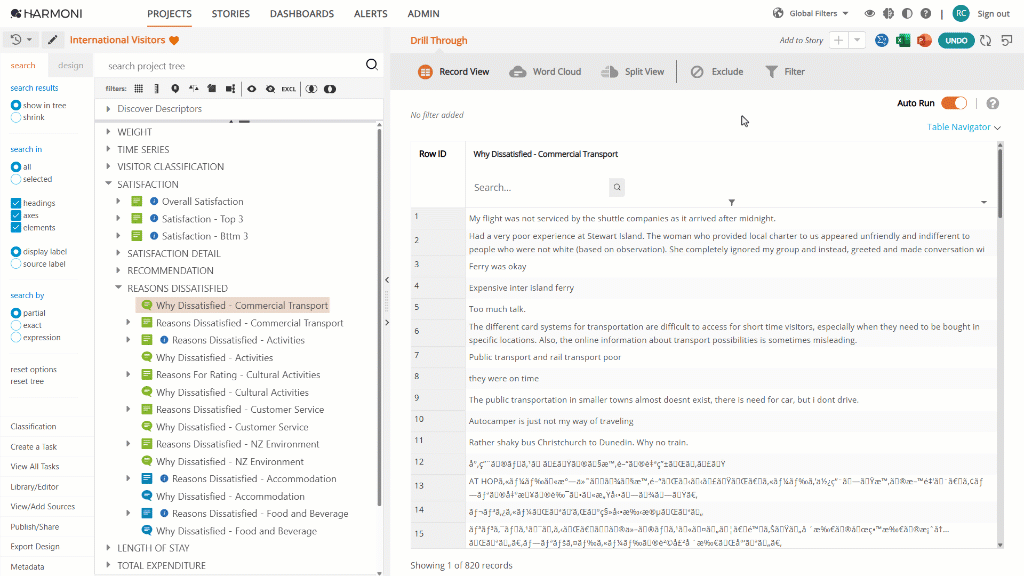Click the RC user avatar
Image resolution: width=1024 pixels, height=576 pixels.
click(961, 13)
